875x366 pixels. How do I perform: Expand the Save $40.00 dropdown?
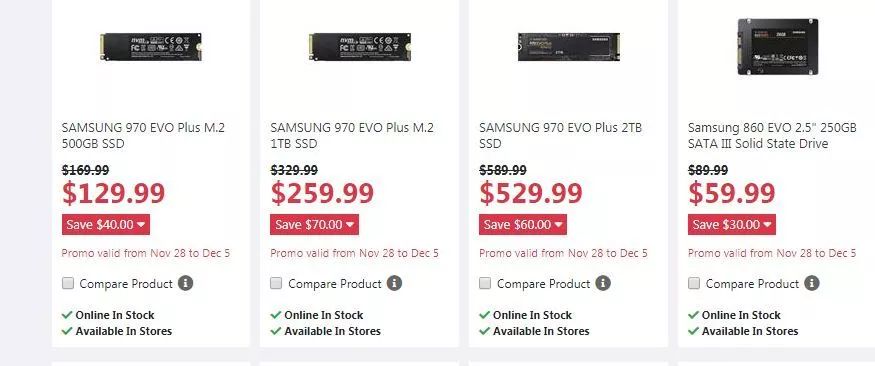coord(106,225)
